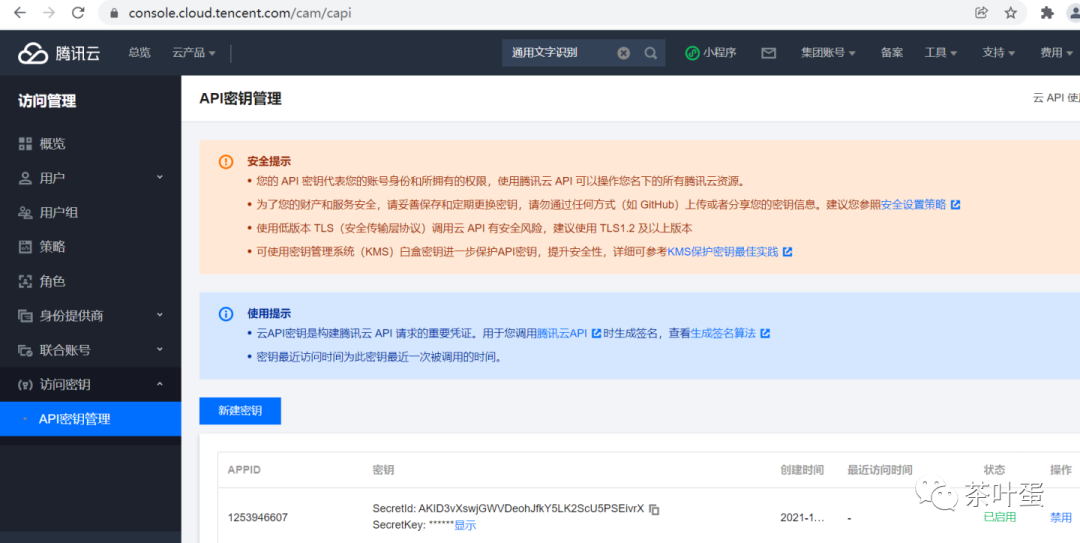Click the 已启用 status text
Viewport: 1080px width, 543px height.
pyautogui.click(x=999, y=518)
